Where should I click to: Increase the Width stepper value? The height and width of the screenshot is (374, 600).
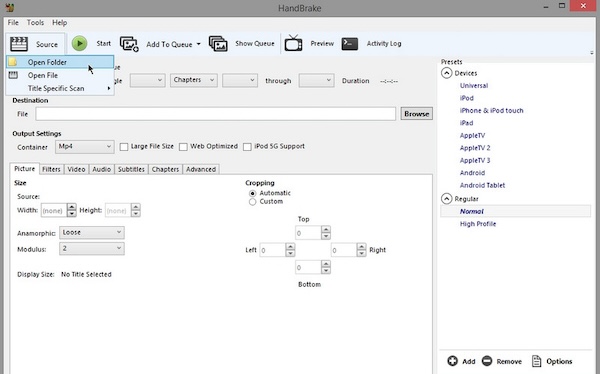coord(72,207)
